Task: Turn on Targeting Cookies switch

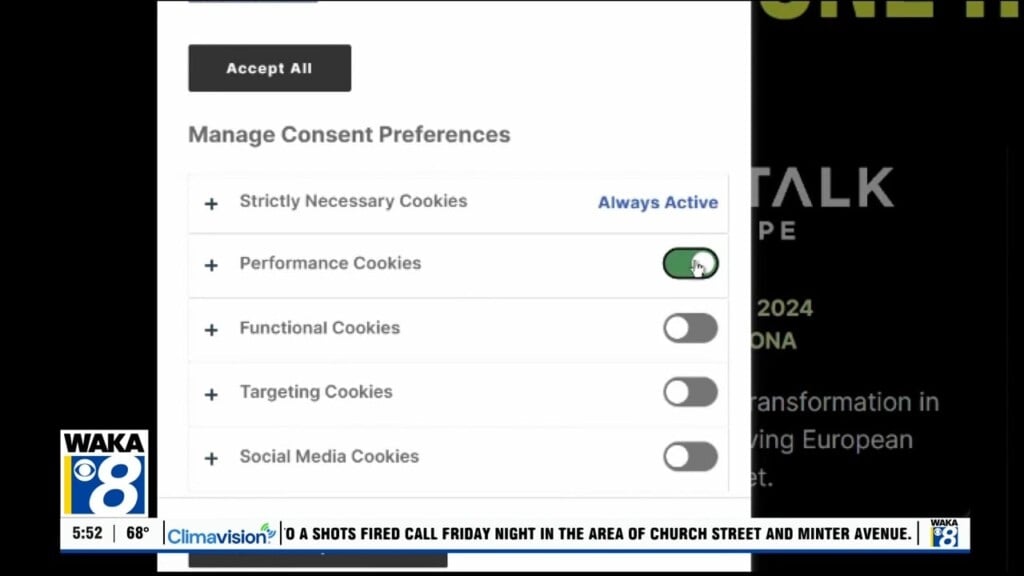Action: point(690,392)
